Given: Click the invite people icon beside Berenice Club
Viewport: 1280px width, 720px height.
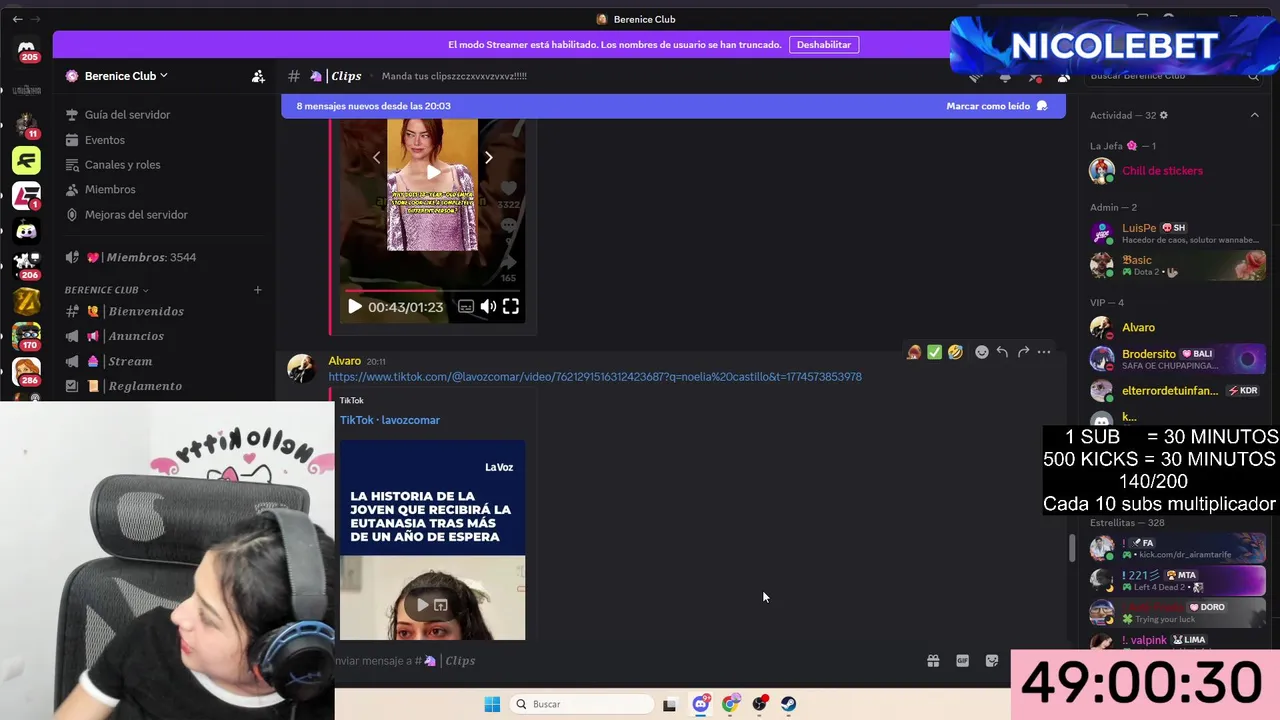Looking at the screenshot, I should [x=258, y=76].
